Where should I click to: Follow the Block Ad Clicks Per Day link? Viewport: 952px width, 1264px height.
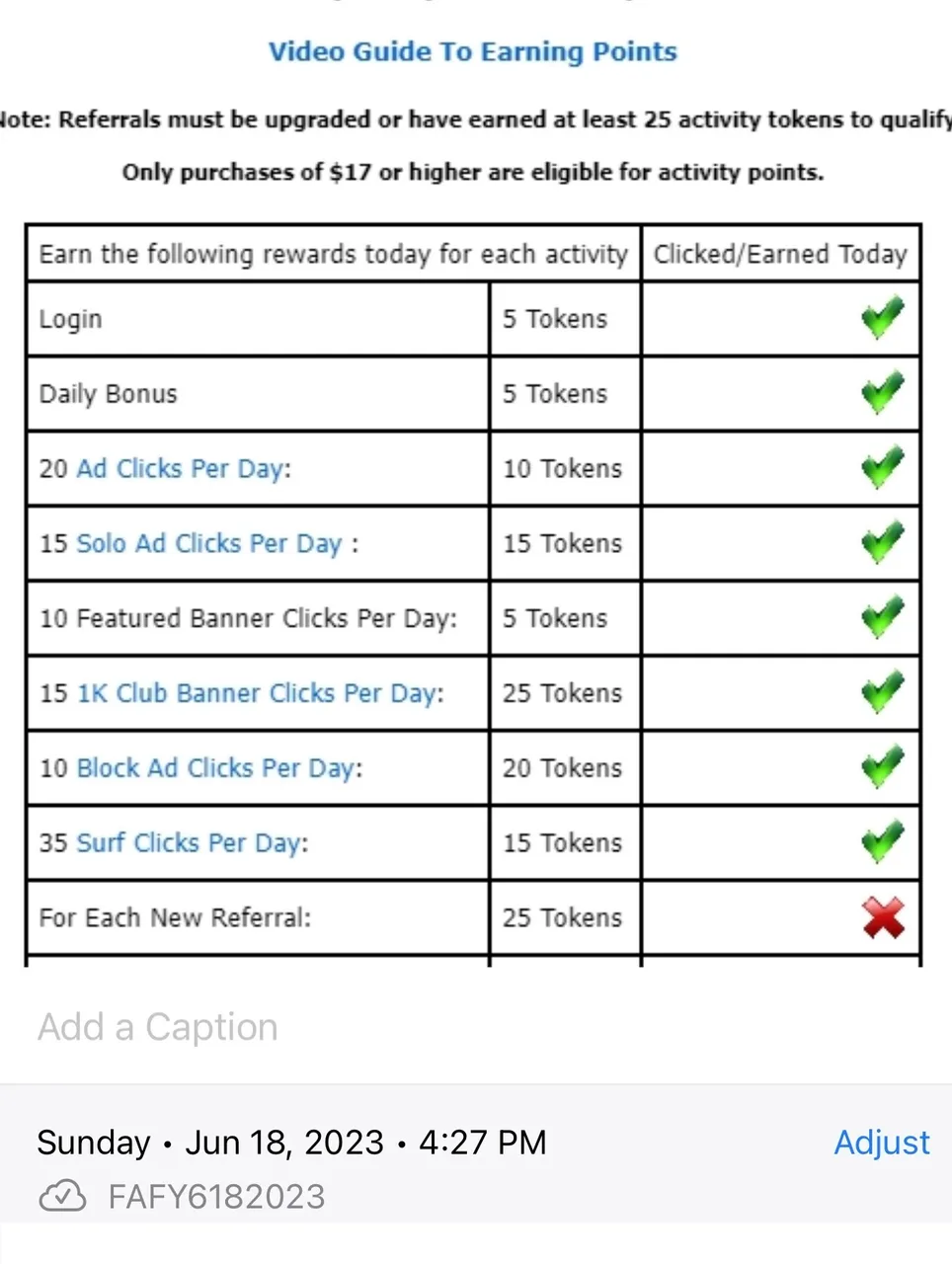tap(216, 769)
